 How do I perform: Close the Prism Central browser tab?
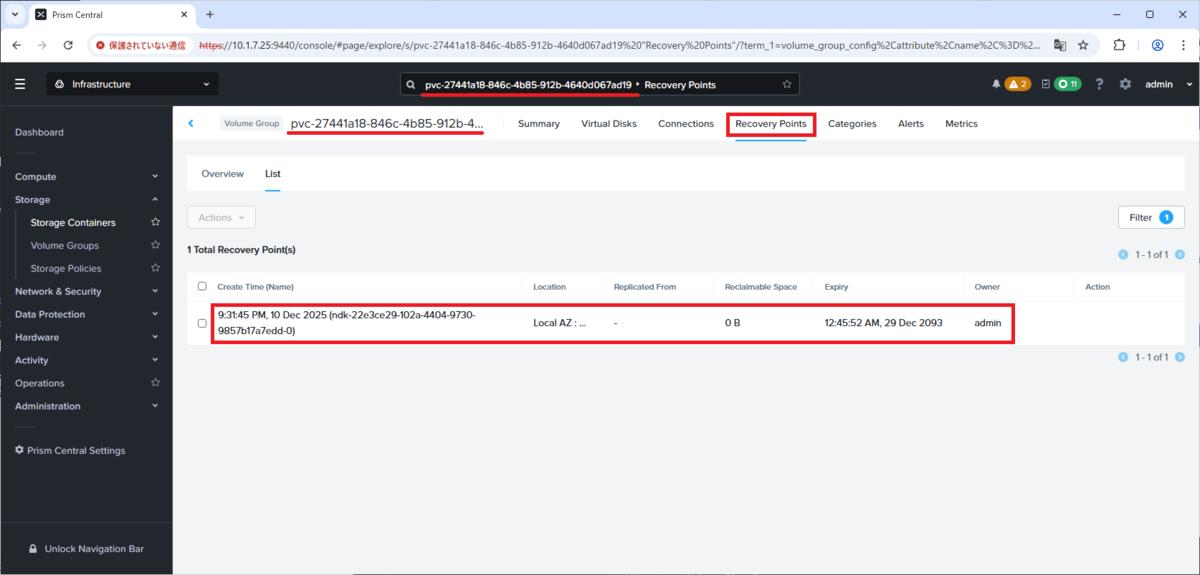click(x=183, y=15)
